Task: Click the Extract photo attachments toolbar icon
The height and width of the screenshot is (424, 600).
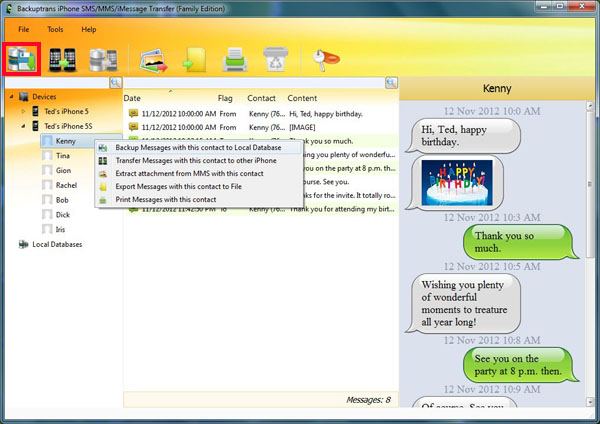Action: 154,60
